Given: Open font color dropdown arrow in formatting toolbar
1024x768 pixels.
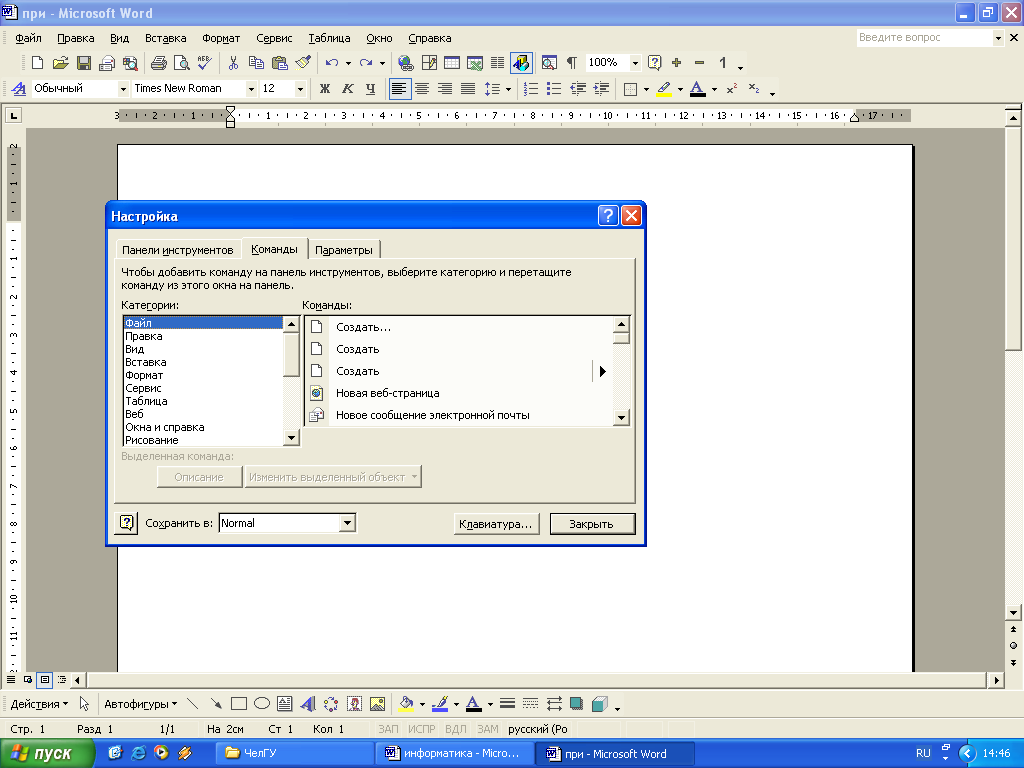Looking at the screenshot, I should [714, 89].
